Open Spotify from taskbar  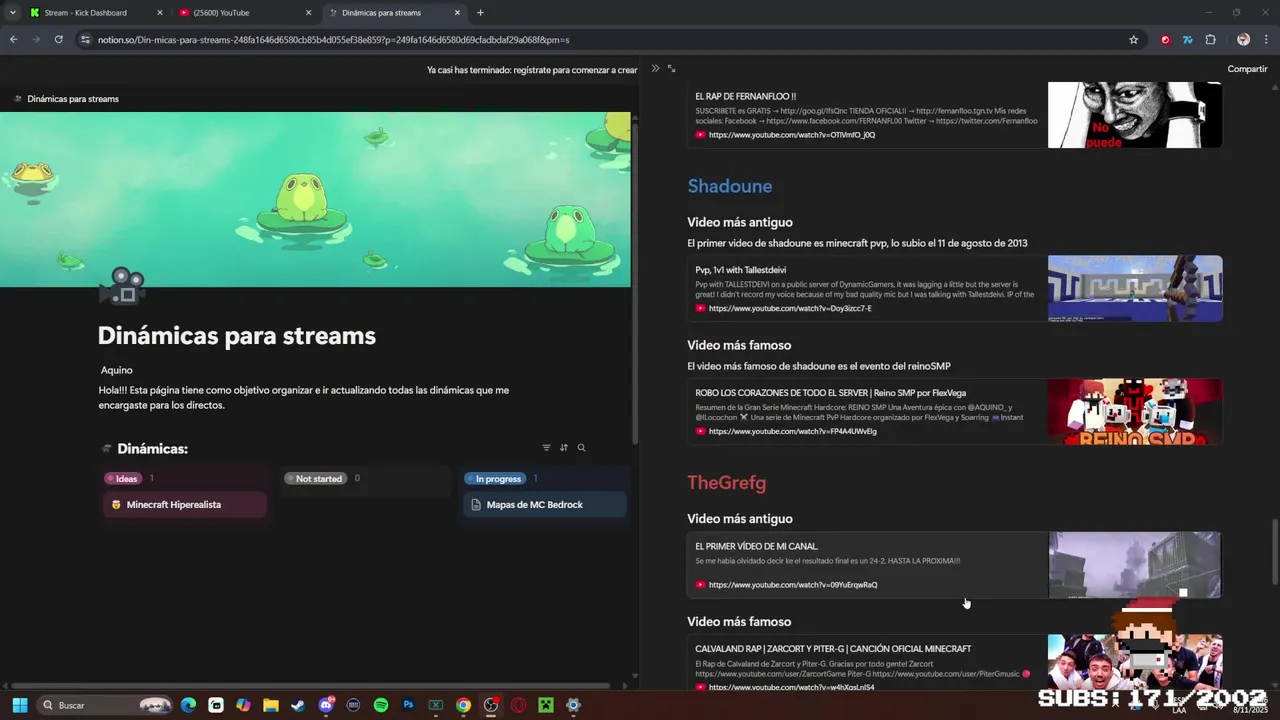[x=380, y=705]
